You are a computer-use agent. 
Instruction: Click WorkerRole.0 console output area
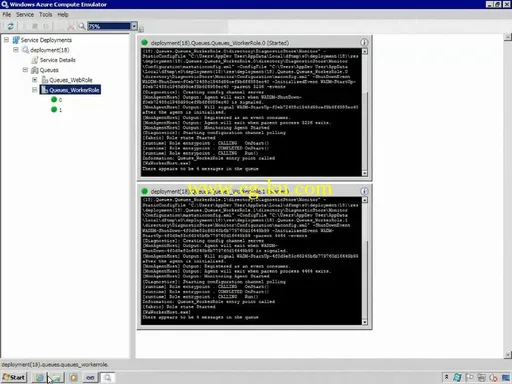(x=251, y=112)
